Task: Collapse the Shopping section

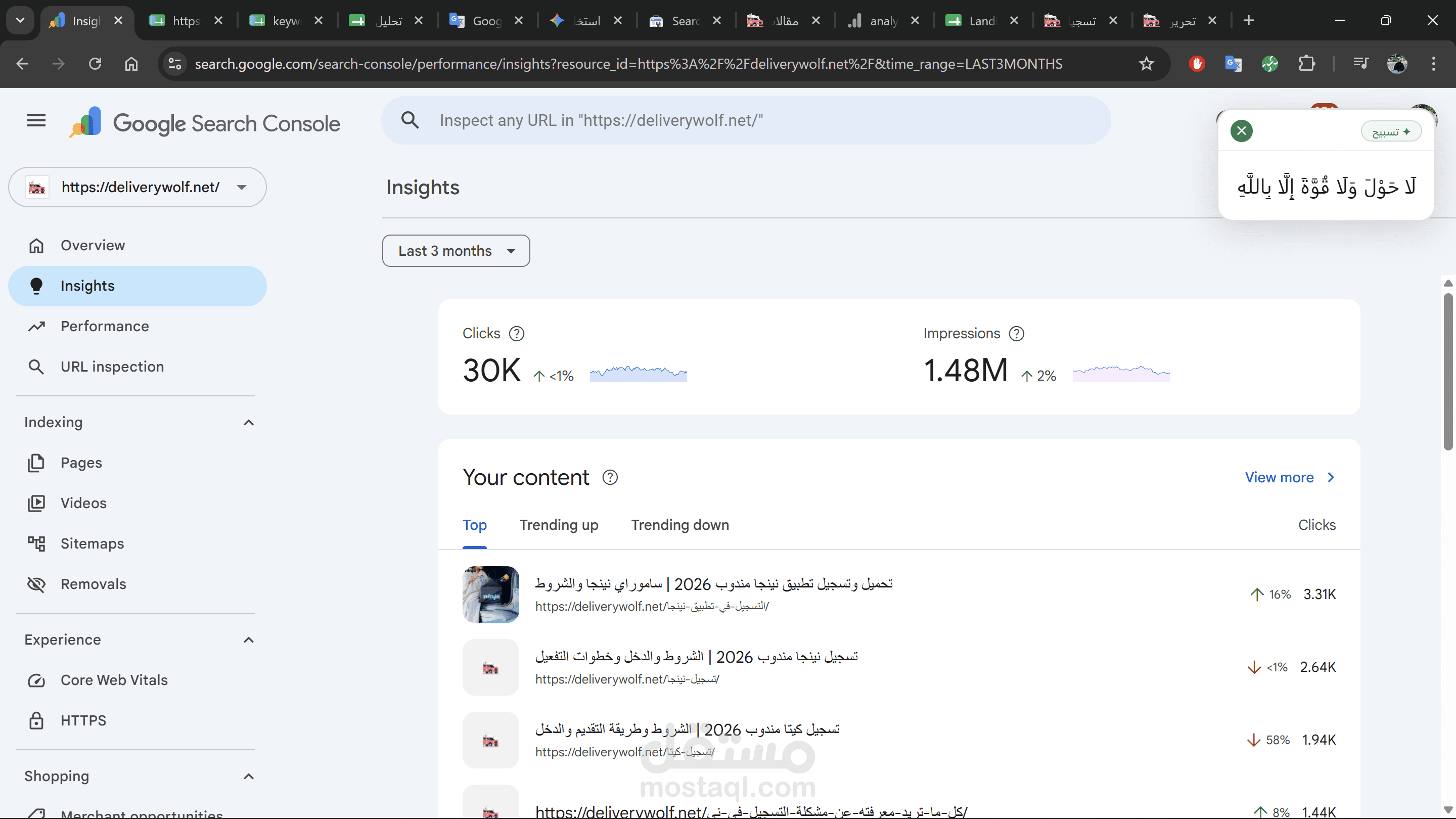Action: 248,777
